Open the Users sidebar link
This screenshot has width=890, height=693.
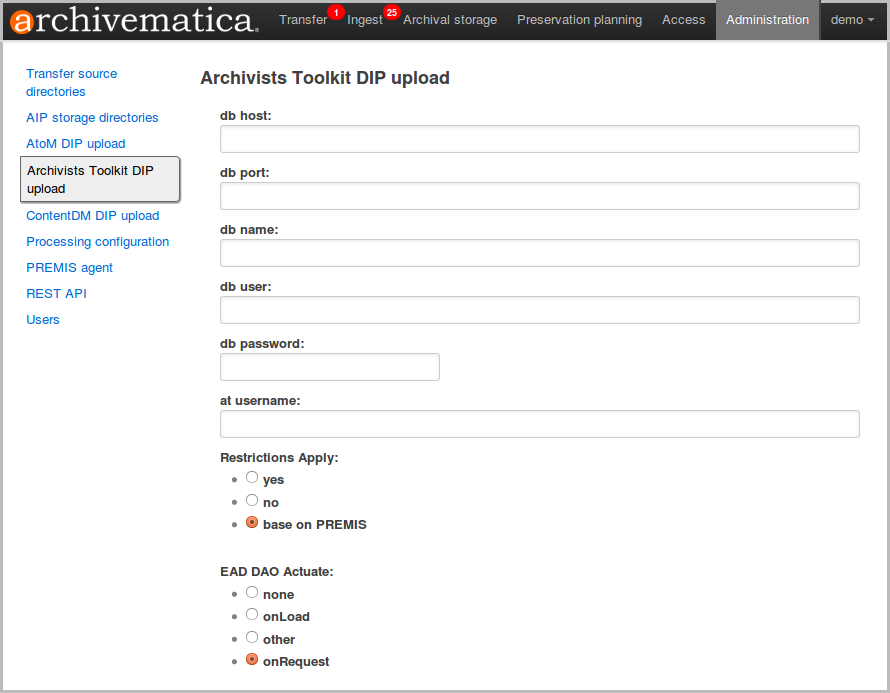pyautogui.click(x=43, y=320)
